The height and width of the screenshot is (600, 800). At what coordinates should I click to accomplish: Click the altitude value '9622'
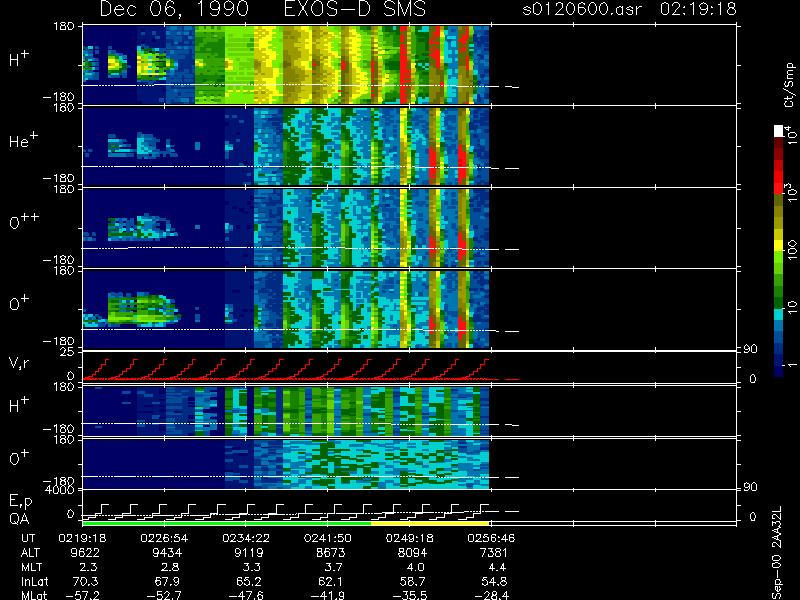tap(85, 553)
